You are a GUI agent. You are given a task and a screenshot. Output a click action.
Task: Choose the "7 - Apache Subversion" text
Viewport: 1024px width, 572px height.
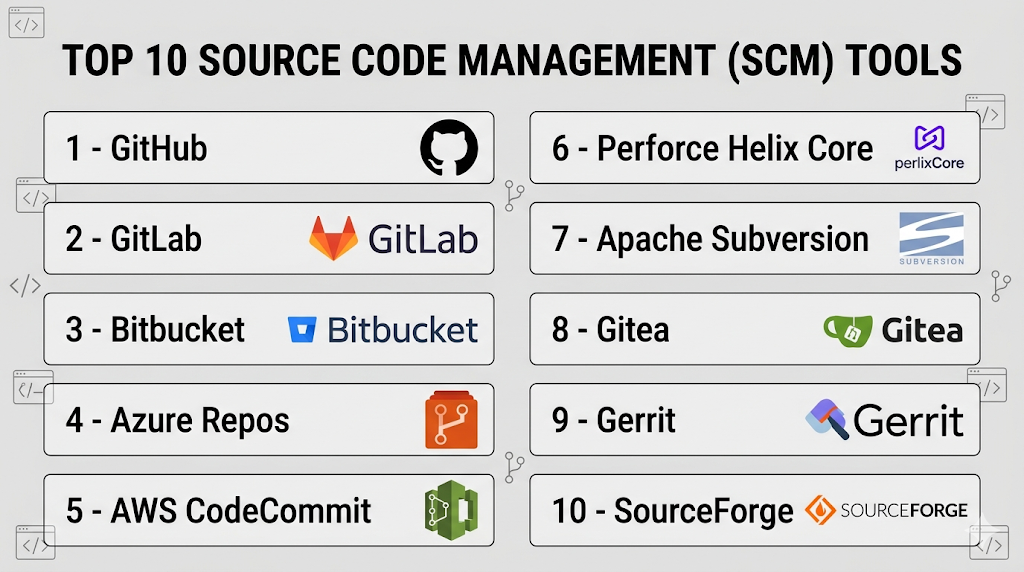(710, 239)
